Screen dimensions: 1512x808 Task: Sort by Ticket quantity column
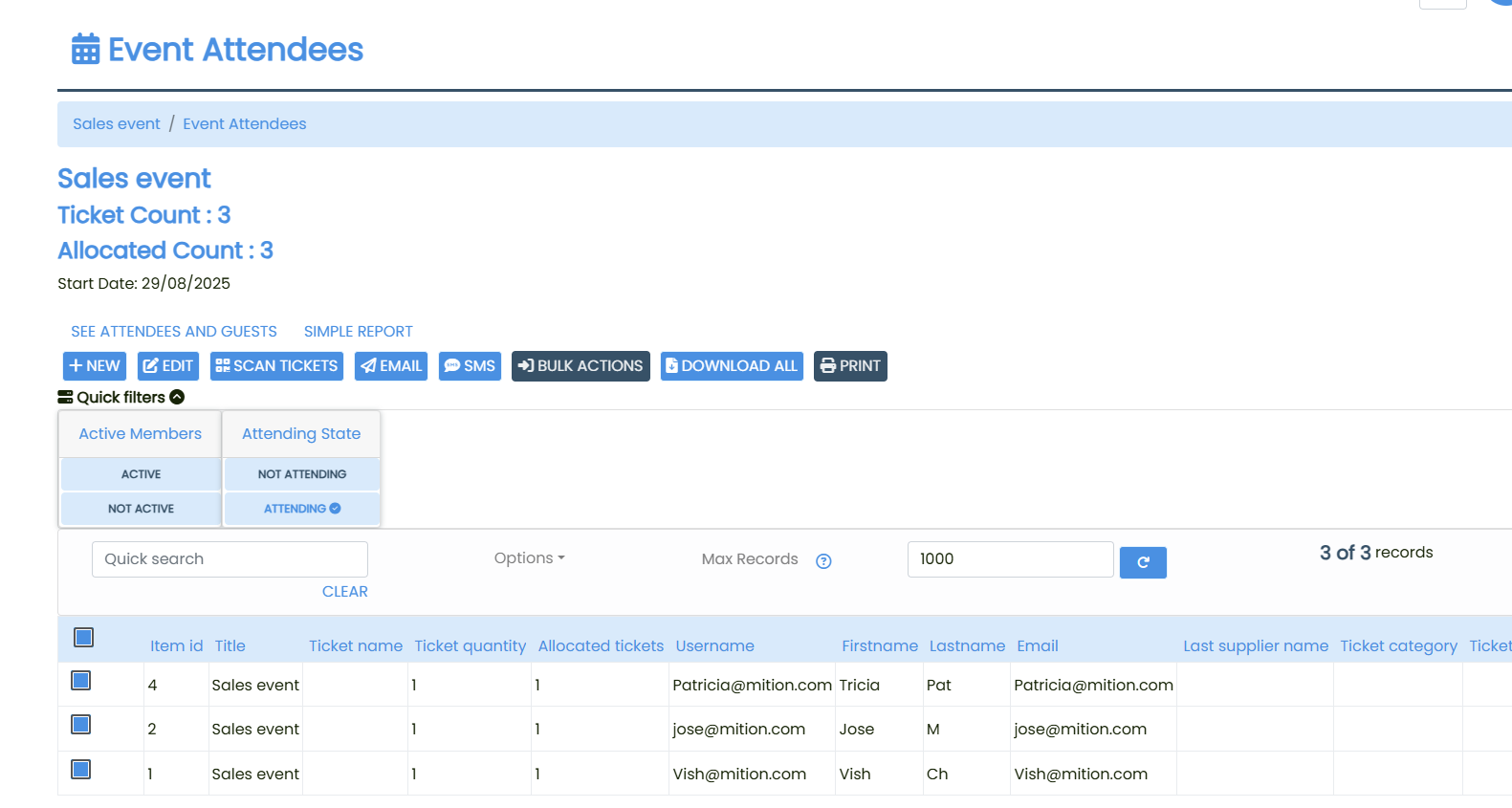471,646
